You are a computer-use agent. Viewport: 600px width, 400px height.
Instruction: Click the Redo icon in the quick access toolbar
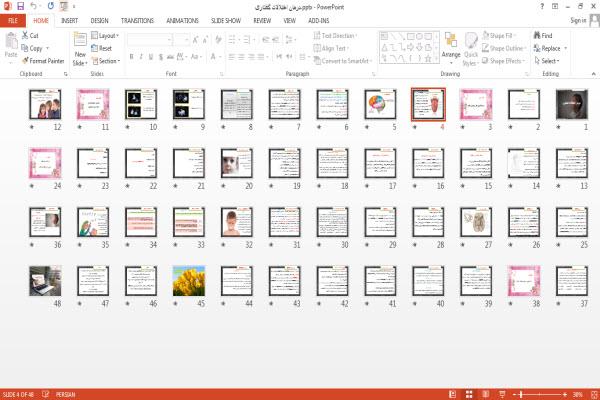(51, 6)
